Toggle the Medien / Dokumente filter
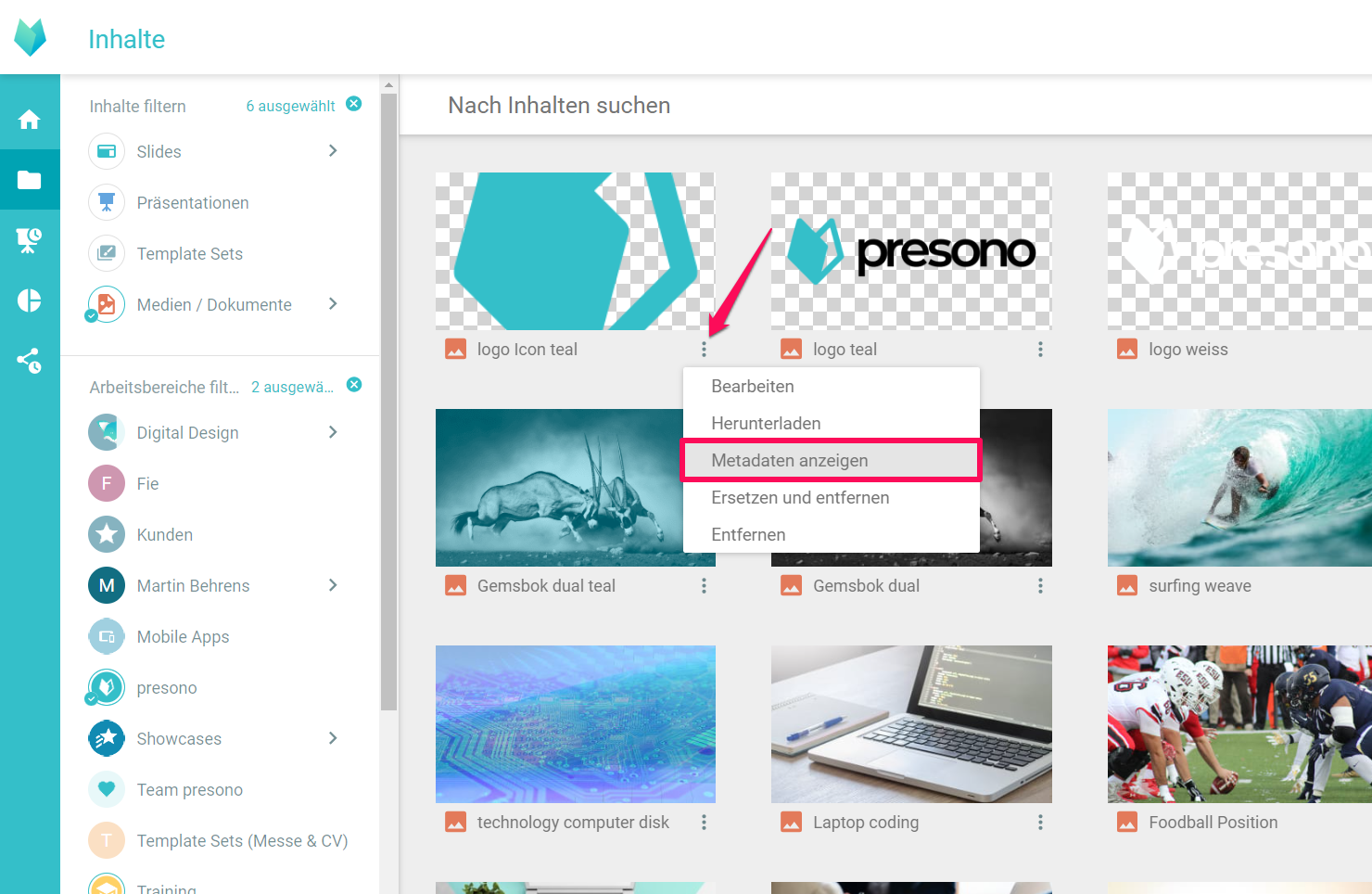Viewport: 1372px width, 894px height. pos(107,304)
